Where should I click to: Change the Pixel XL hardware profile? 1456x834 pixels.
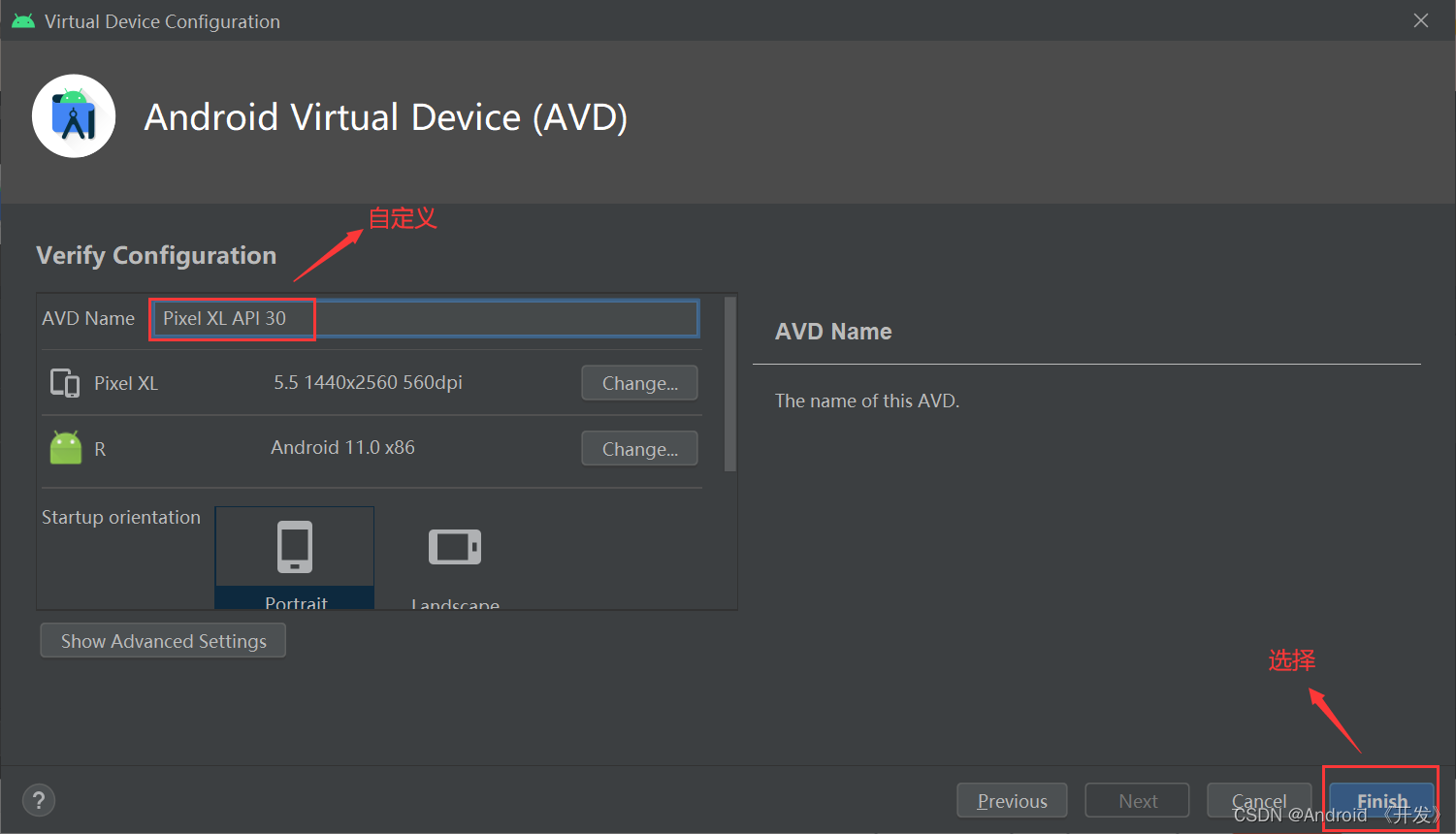pos(638,382)
